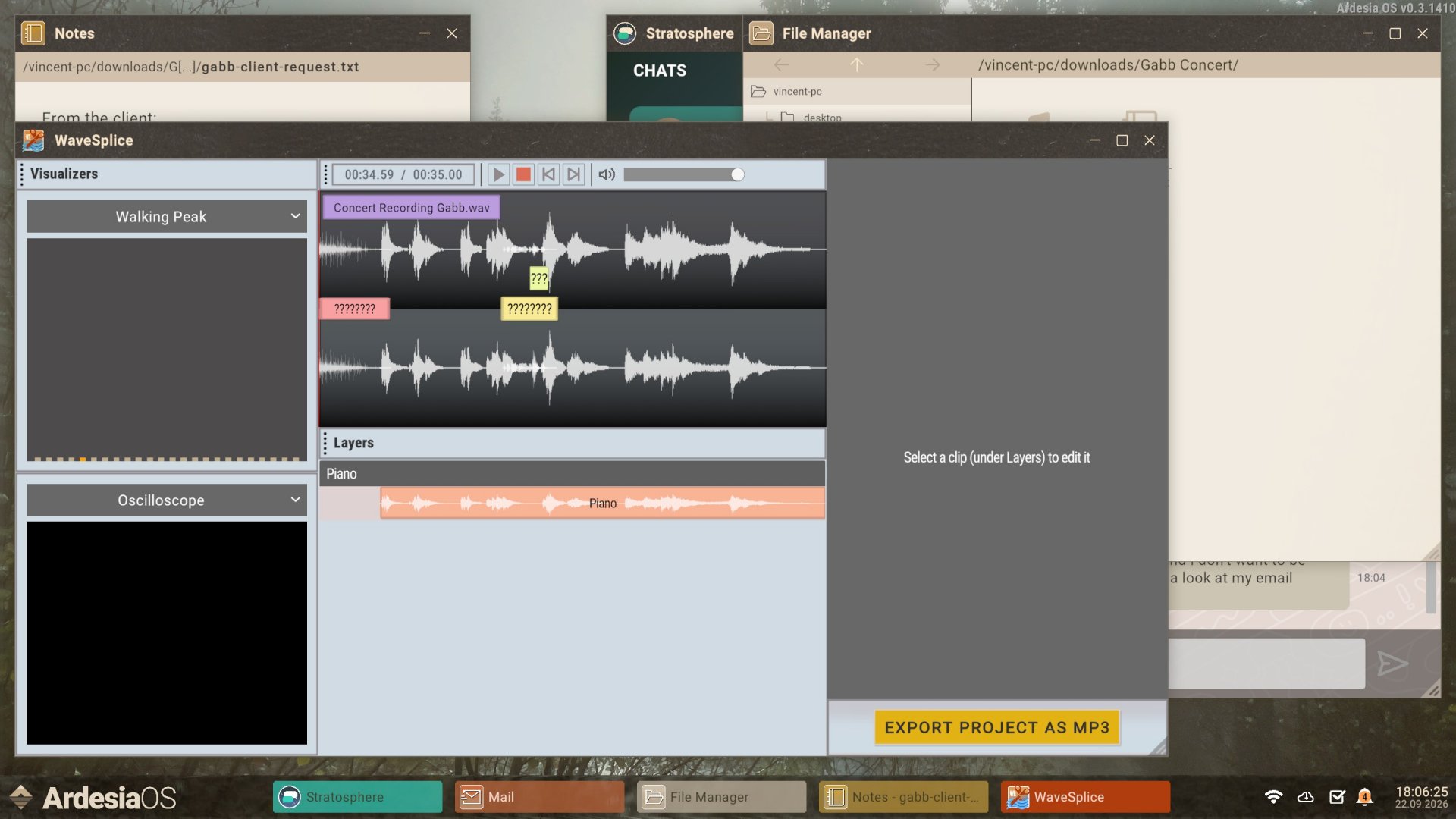Screen dimensions: 1456x819
Task: Switch to Stratosphere in taskbar
Action: point(357,797)
